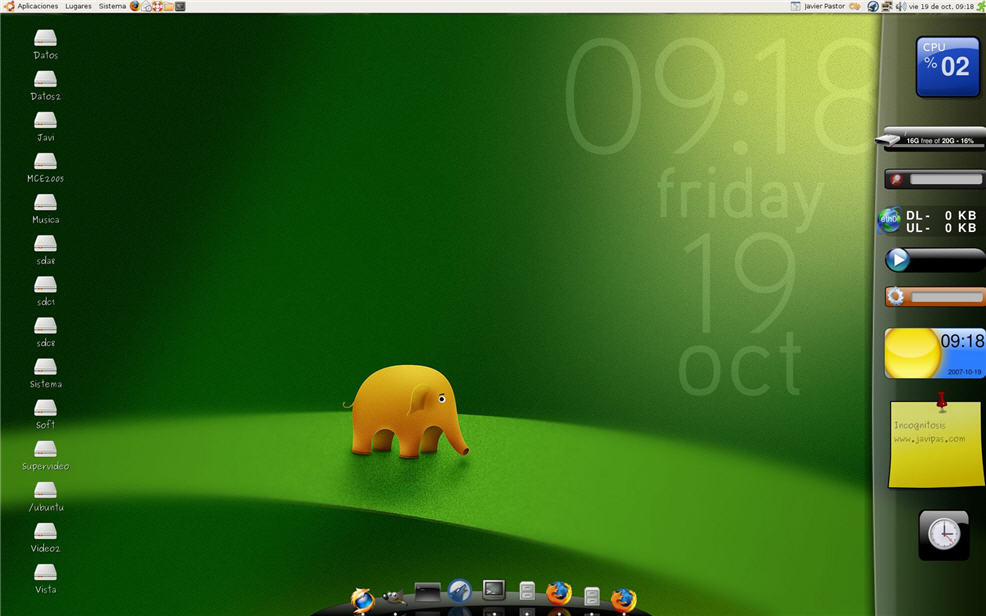This screenshot has height=616, width=986.
Task: Select the Supervideo drive icon
Action: click(x=45, y=449)
